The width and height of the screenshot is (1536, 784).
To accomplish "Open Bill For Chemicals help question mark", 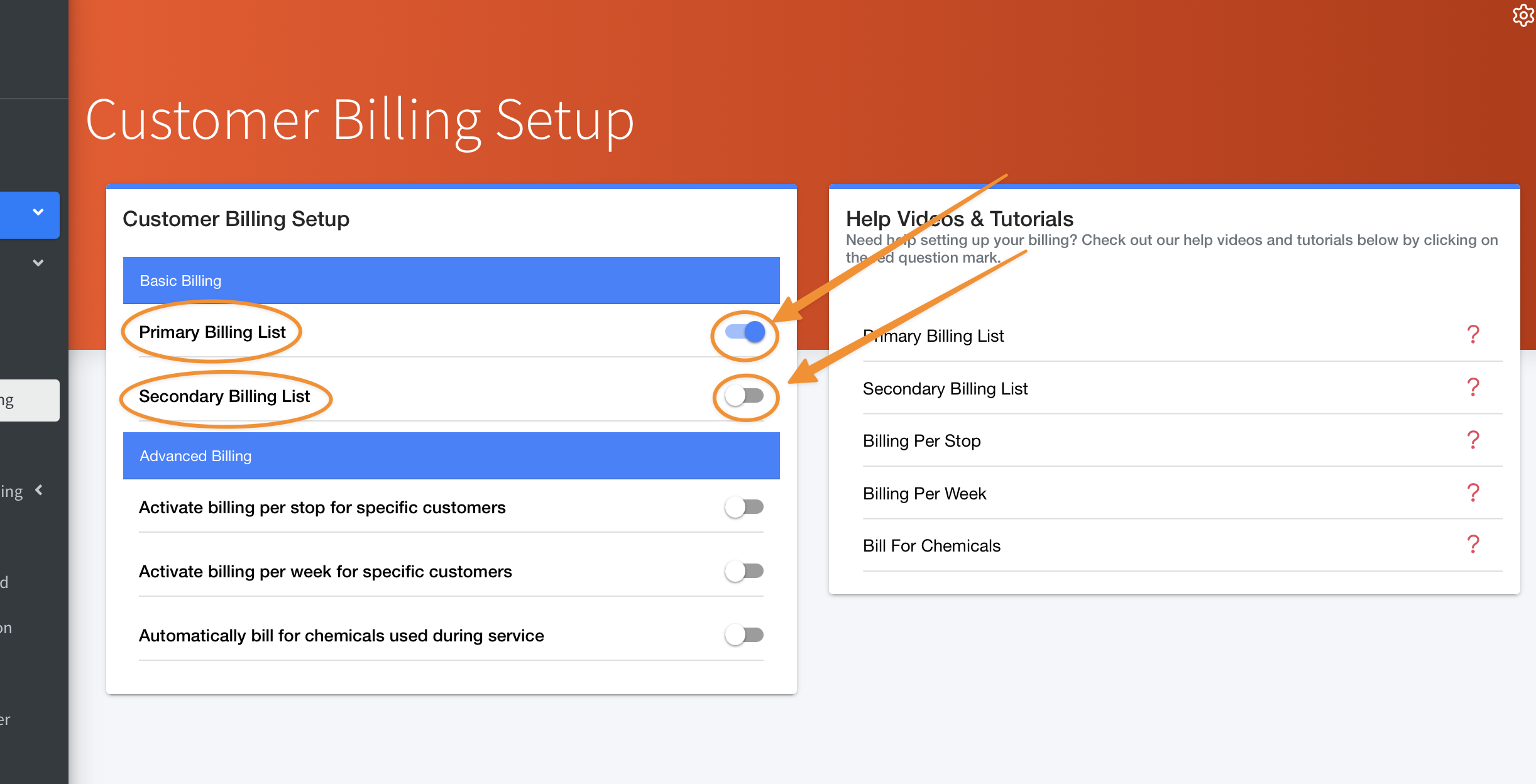I will click(1473, 545).
